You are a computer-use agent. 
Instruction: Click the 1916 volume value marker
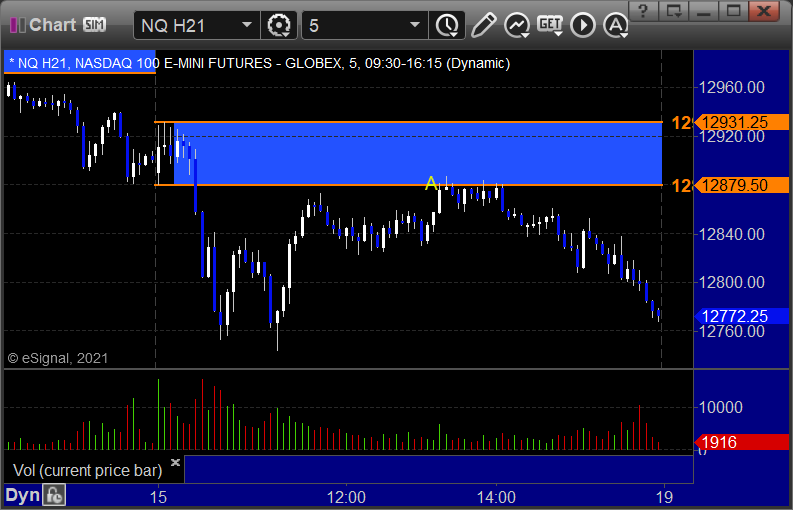(x=741, y=442)
